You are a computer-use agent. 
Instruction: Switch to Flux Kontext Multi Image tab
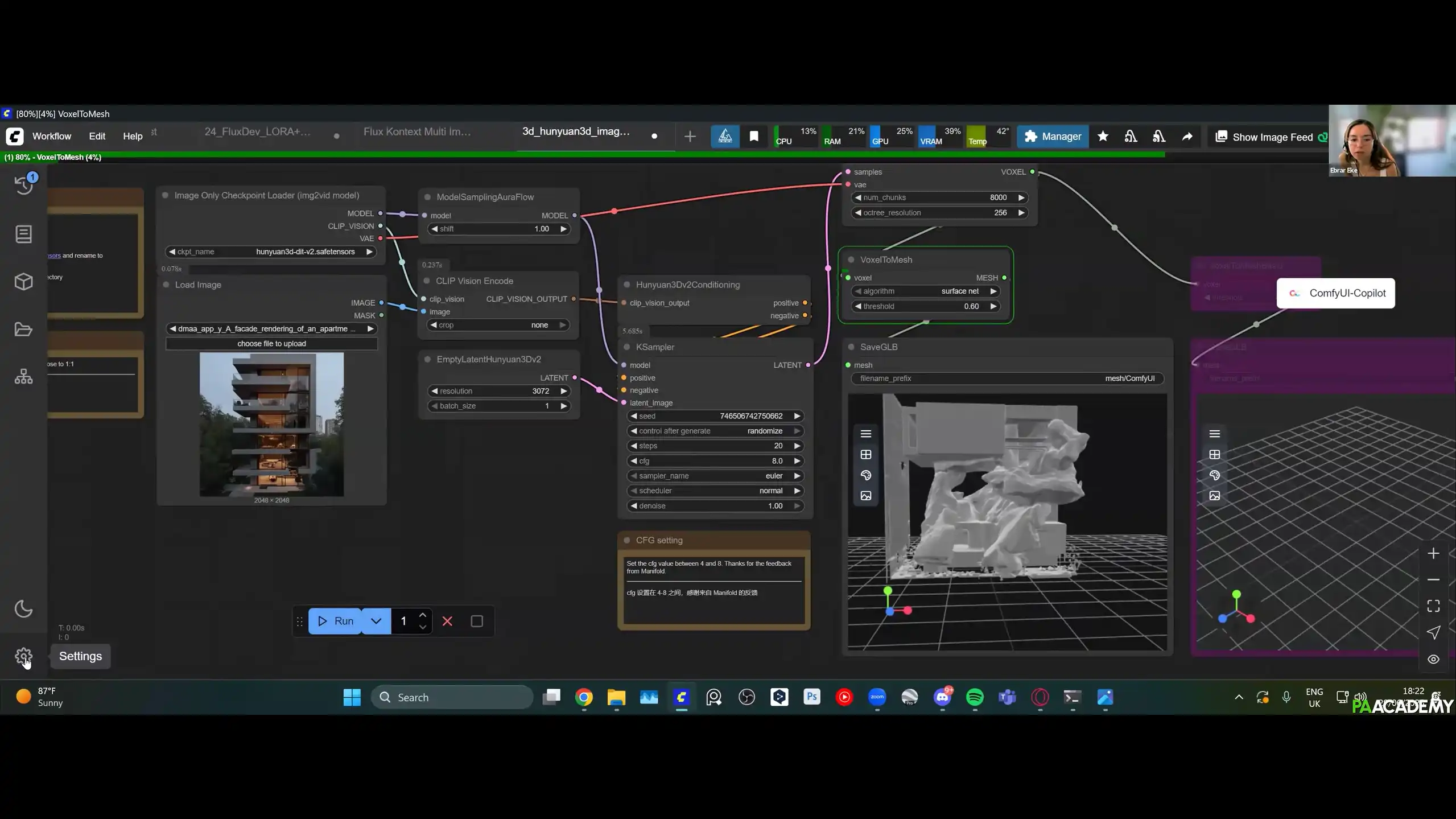click(x=417, y=131)
